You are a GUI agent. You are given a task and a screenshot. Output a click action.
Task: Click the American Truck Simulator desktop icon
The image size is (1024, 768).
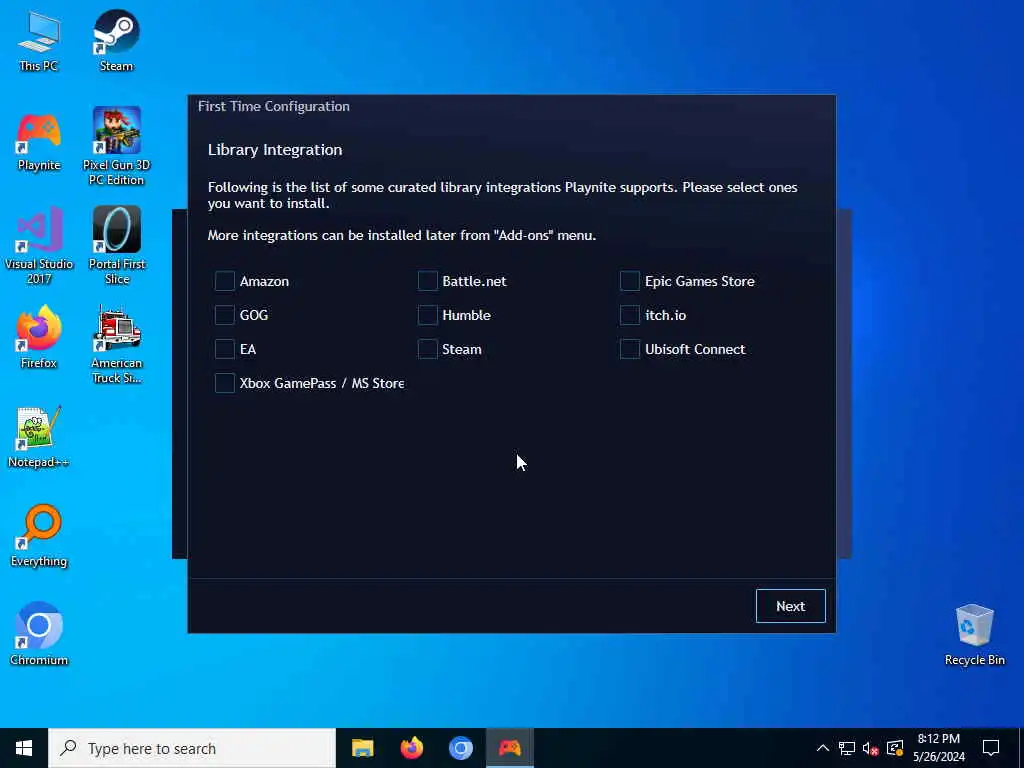[116, 344]
